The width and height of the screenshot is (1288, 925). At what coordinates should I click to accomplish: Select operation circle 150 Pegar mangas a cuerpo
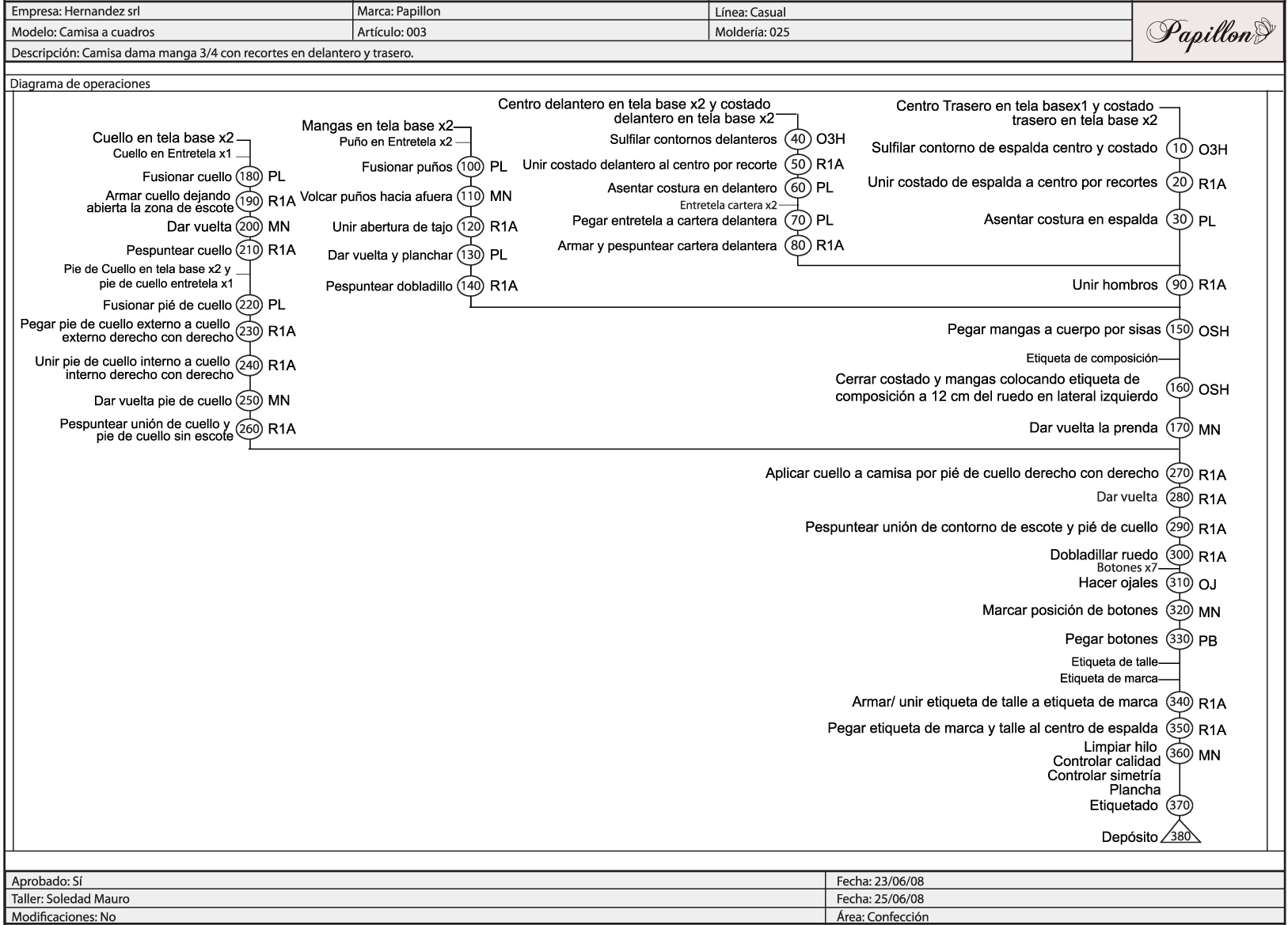(x=1180, y=330)
